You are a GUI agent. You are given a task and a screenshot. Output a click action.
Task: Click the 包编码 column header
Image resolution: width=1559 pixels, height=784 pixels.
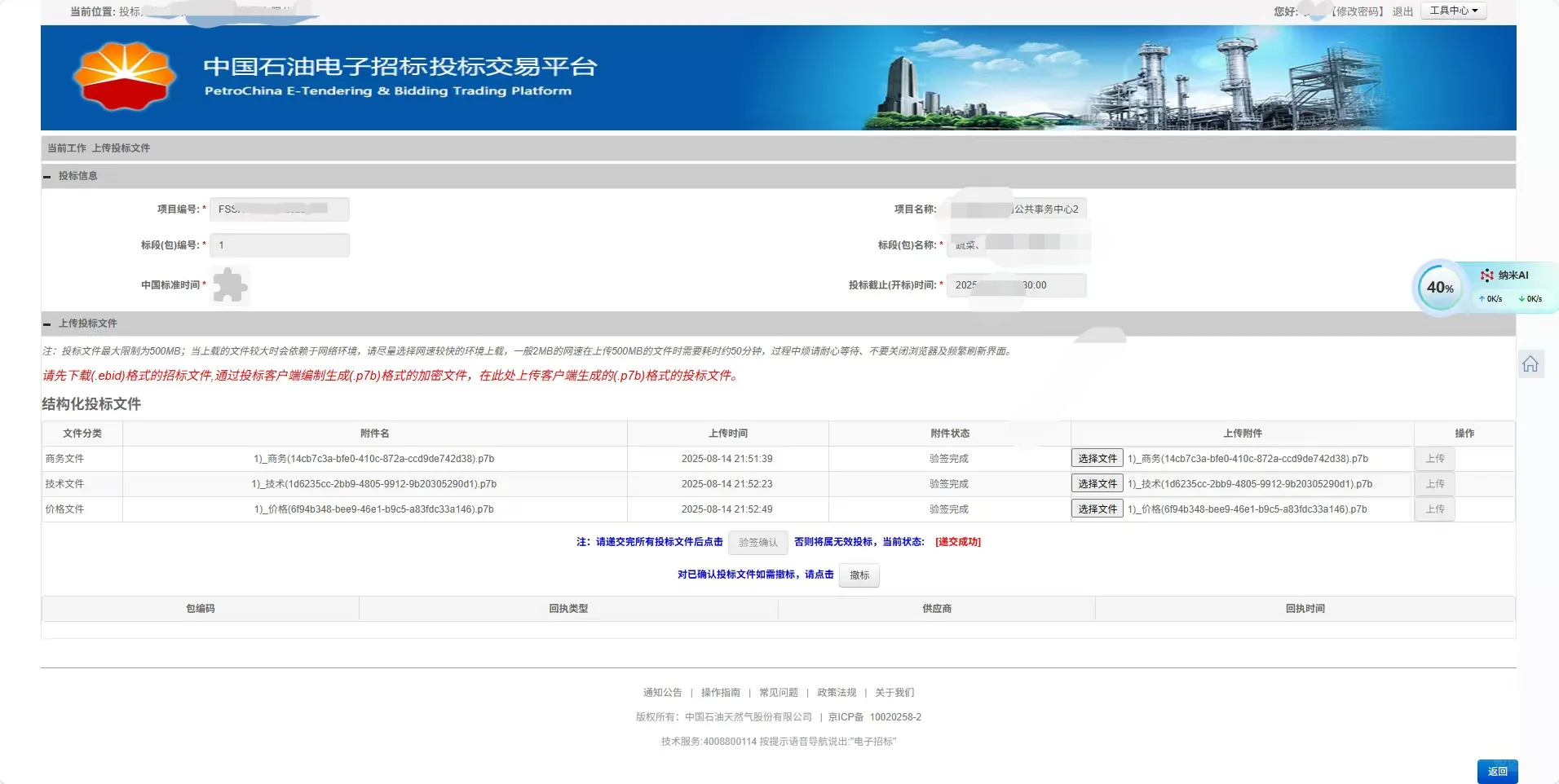(x=201, y=609)
